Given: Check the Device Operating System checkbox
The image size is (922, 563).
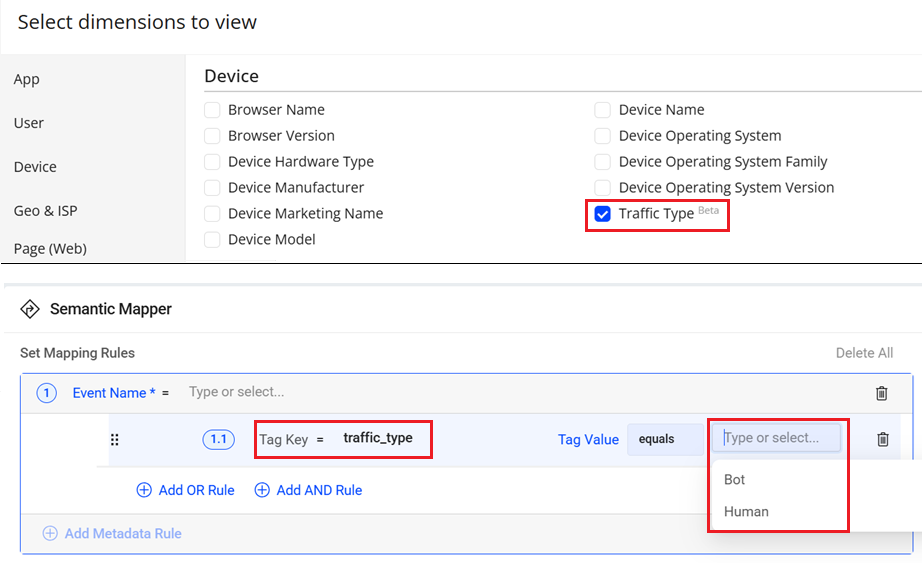Looking at the screenshot, I should click(603, 136).
